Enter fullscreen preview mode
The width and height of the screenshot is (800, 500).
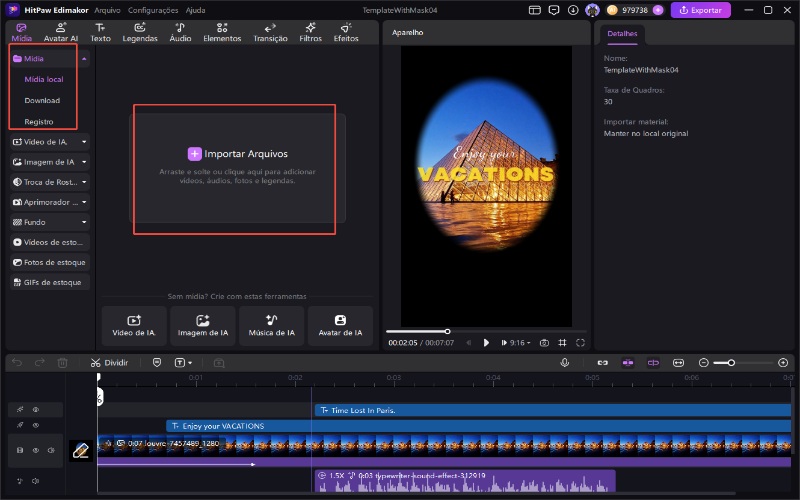point(580,343)
